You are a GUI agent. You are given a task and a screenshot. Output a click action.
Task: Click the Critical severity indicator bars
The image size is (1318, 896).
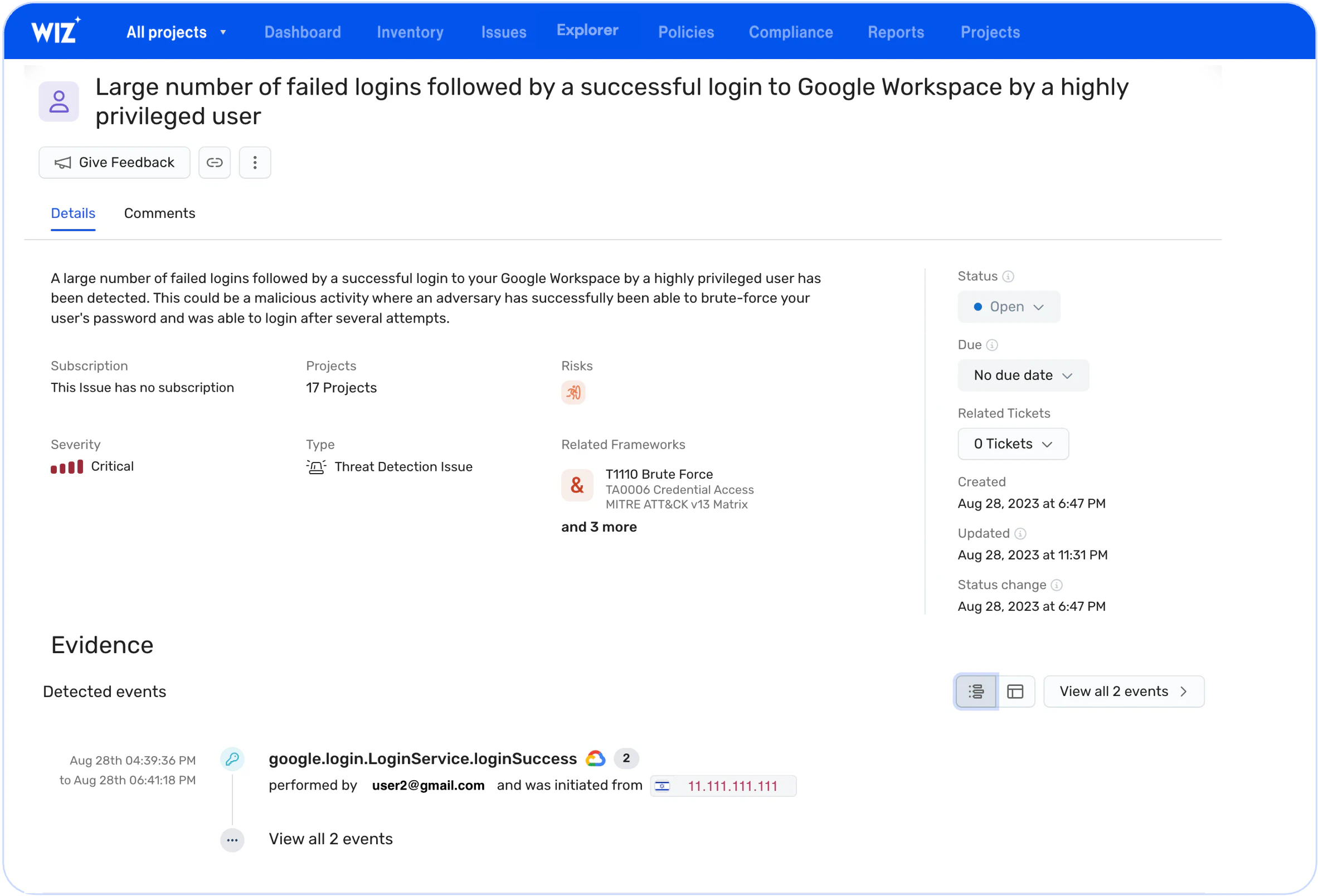(67, 467)
